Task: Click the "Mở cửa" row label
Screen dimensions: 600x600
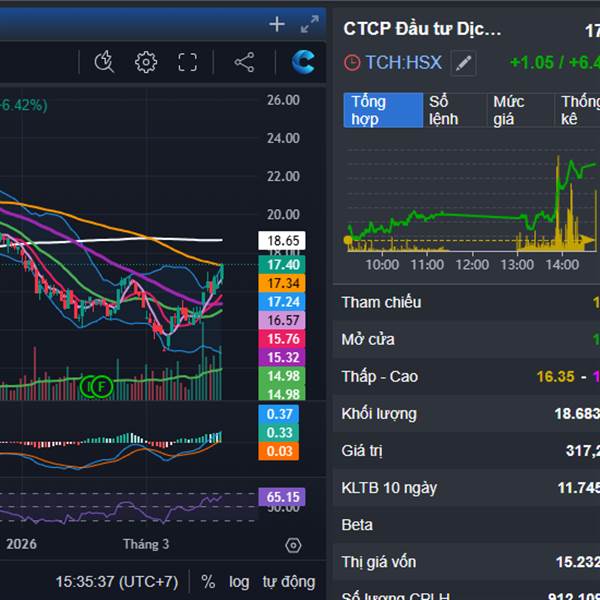Action: click(x=368, y=339)
